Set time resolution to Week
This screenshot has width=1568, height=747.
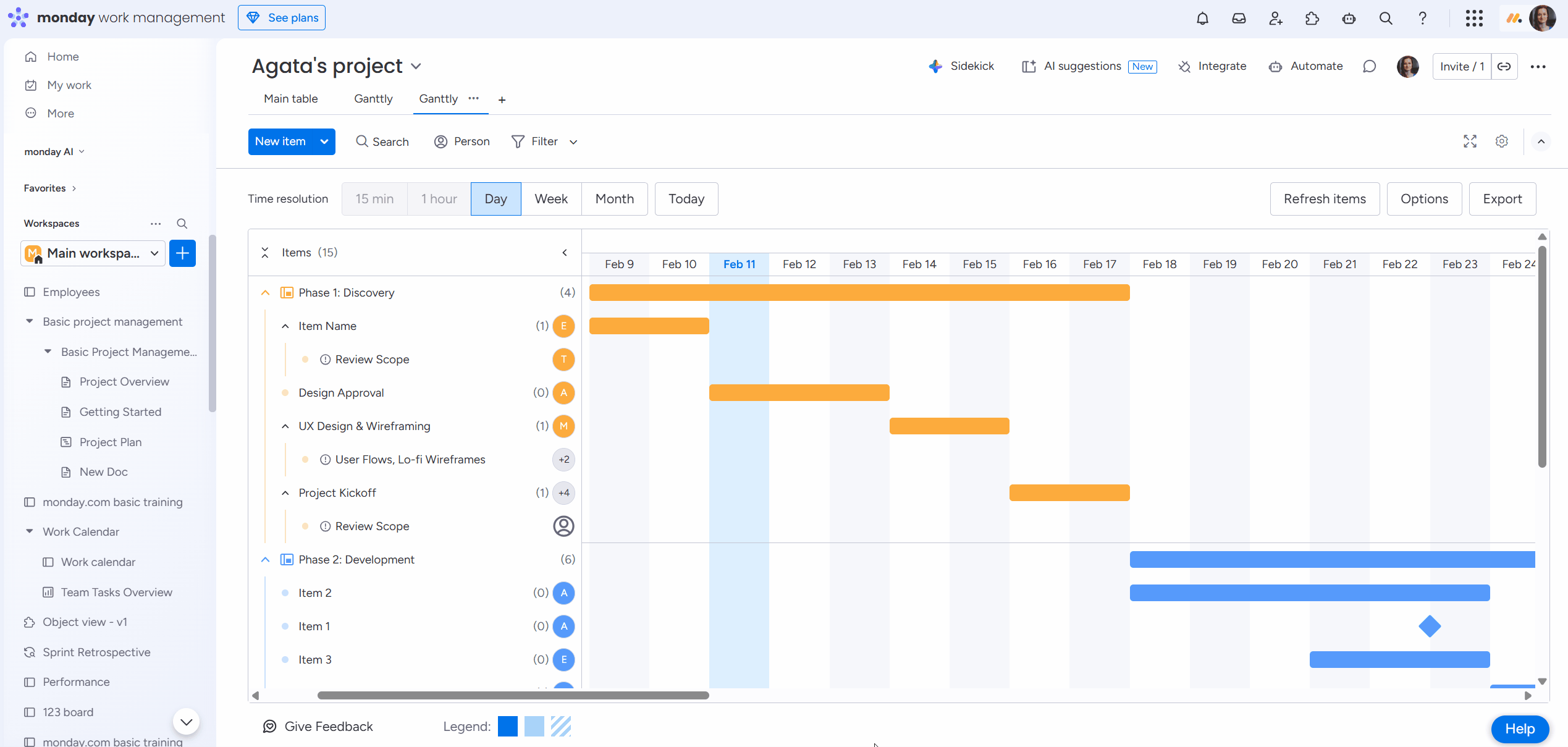(x=551, y=199)
